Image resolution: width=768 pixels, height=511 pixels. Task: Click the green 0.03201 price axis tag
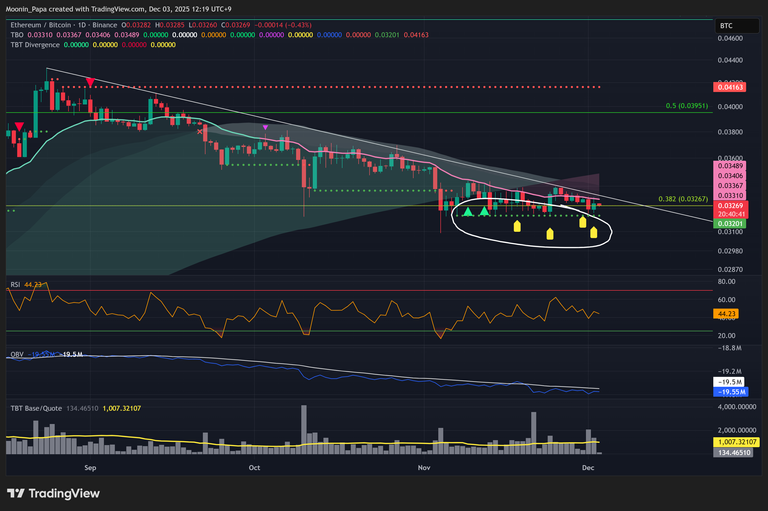pyautogui.click(x=727, y=225)
